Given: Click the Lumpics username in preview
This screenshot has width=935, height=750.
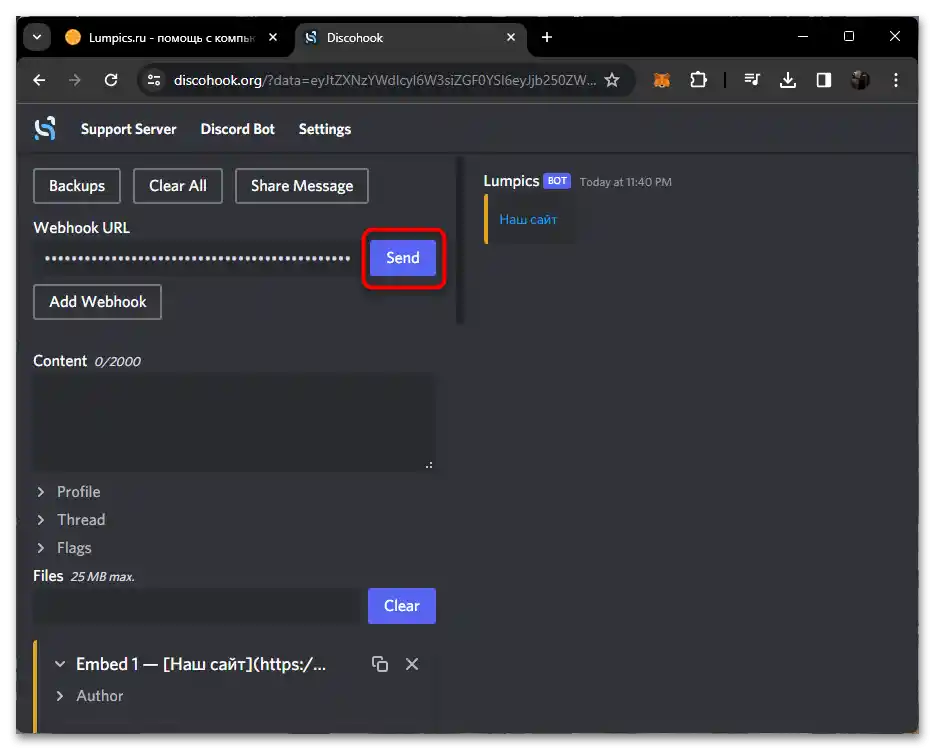Looking at the screenshot, I should click(x=511, y=181).
